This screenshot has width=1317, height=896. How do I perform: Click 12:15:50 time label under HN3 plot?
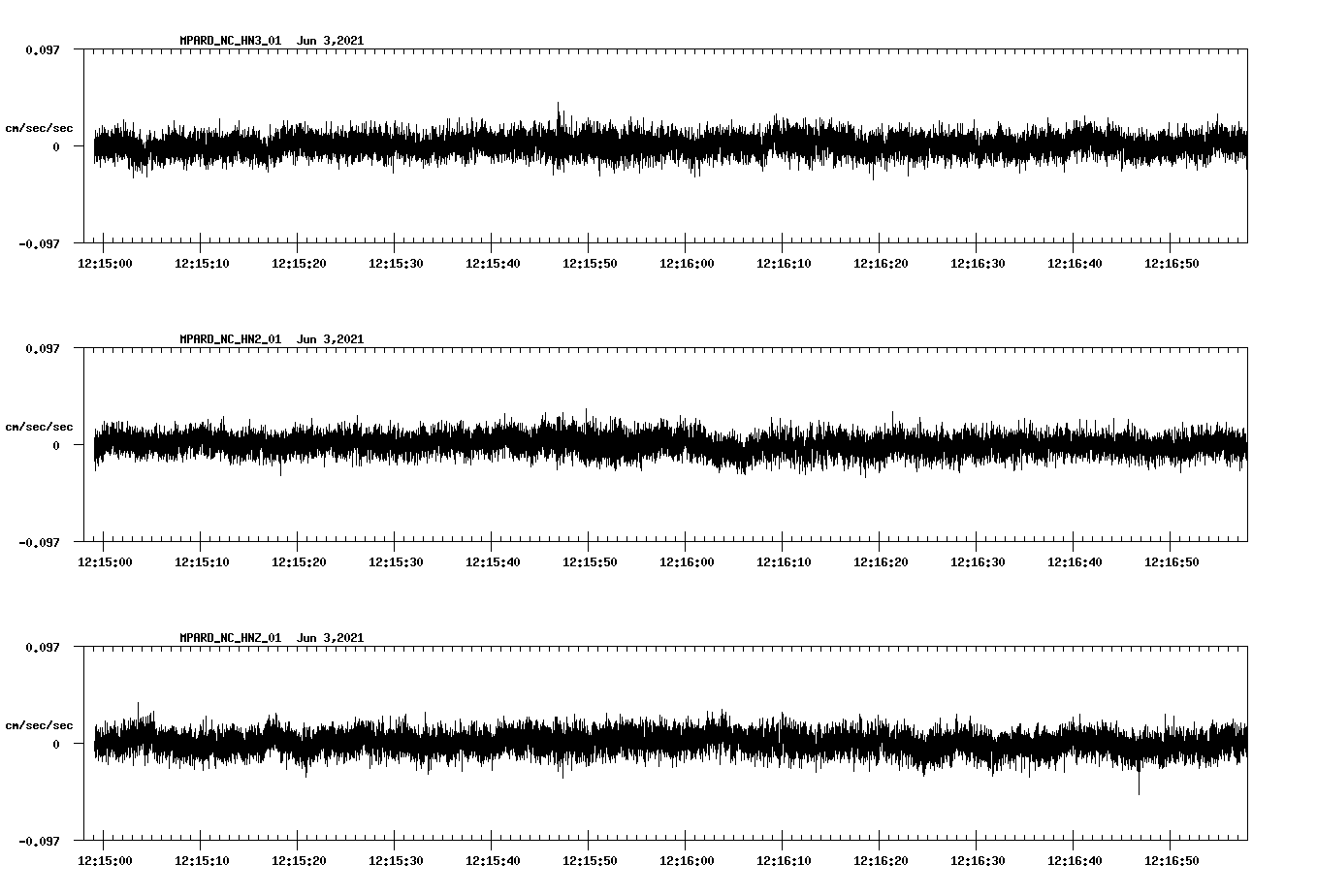point(590,264)
